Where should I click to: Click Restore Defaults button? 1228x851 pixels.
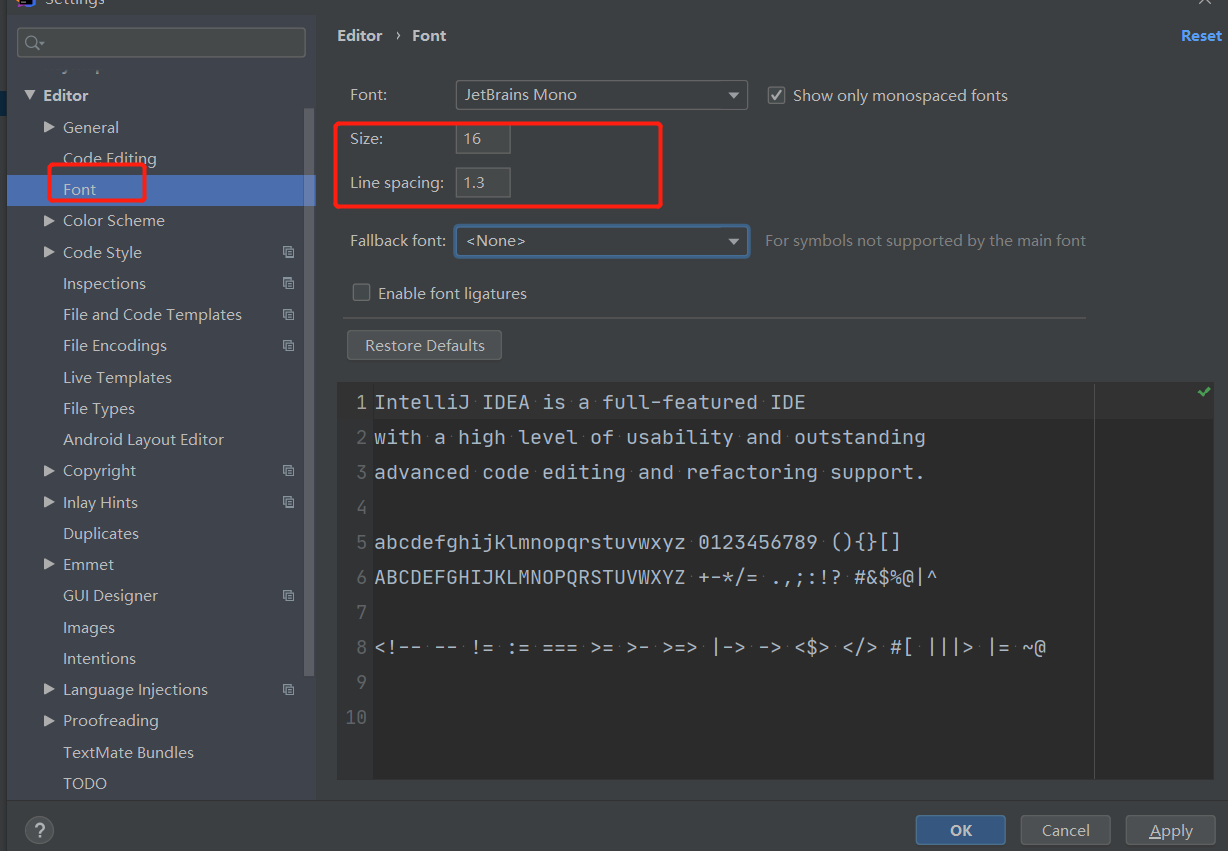click(425, 345)
